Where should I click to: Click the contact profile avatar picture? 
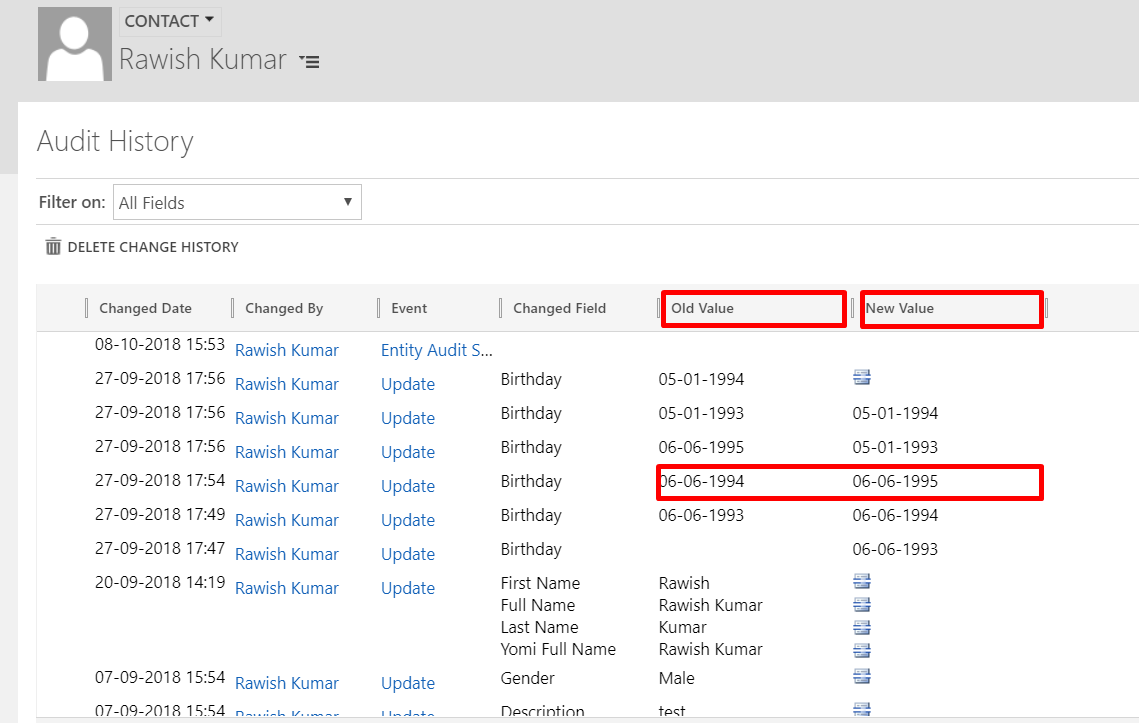click(x=75, y=44)
